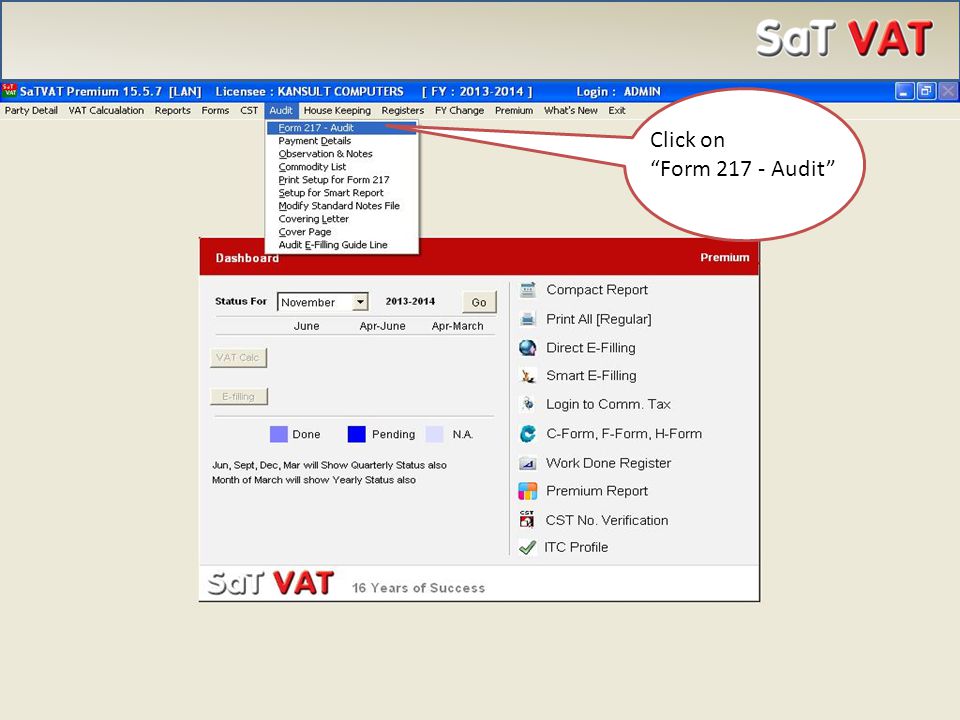Click the Direct E-Filling globe icon

click(x=528, y=348)
